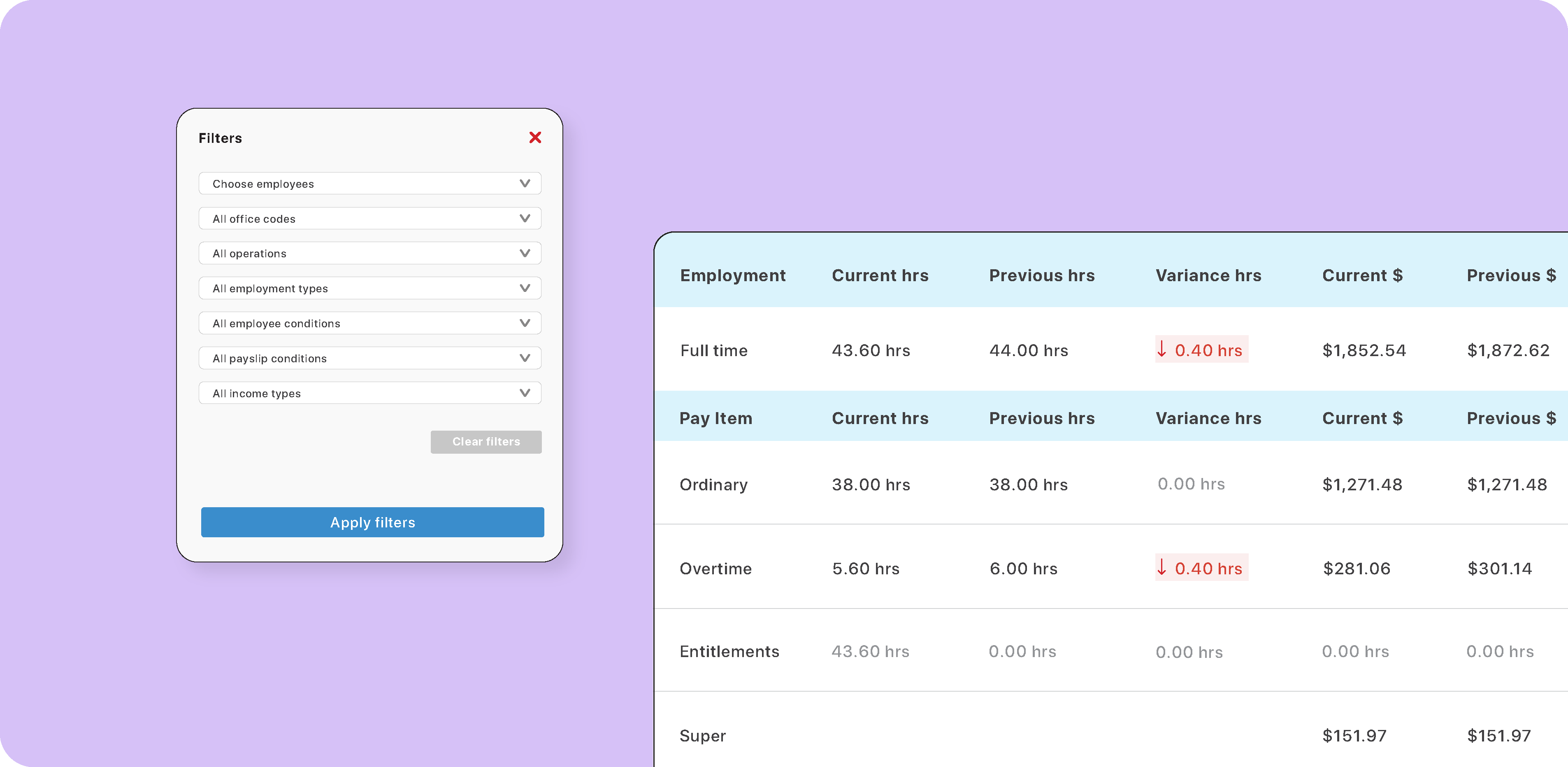Click the 44.00 hrs previous hours value
The width and height of the screenshot is (1568, 767).
pos(1029,350)
